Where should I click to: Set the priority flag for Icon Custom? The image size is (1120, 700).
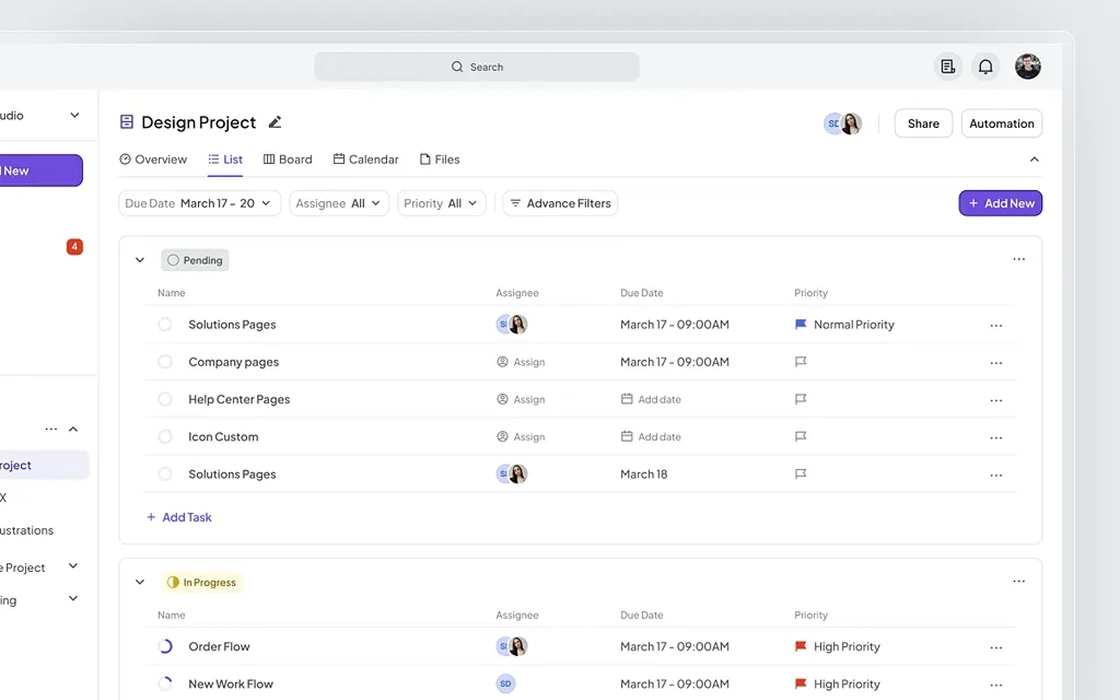pos(801,436)
